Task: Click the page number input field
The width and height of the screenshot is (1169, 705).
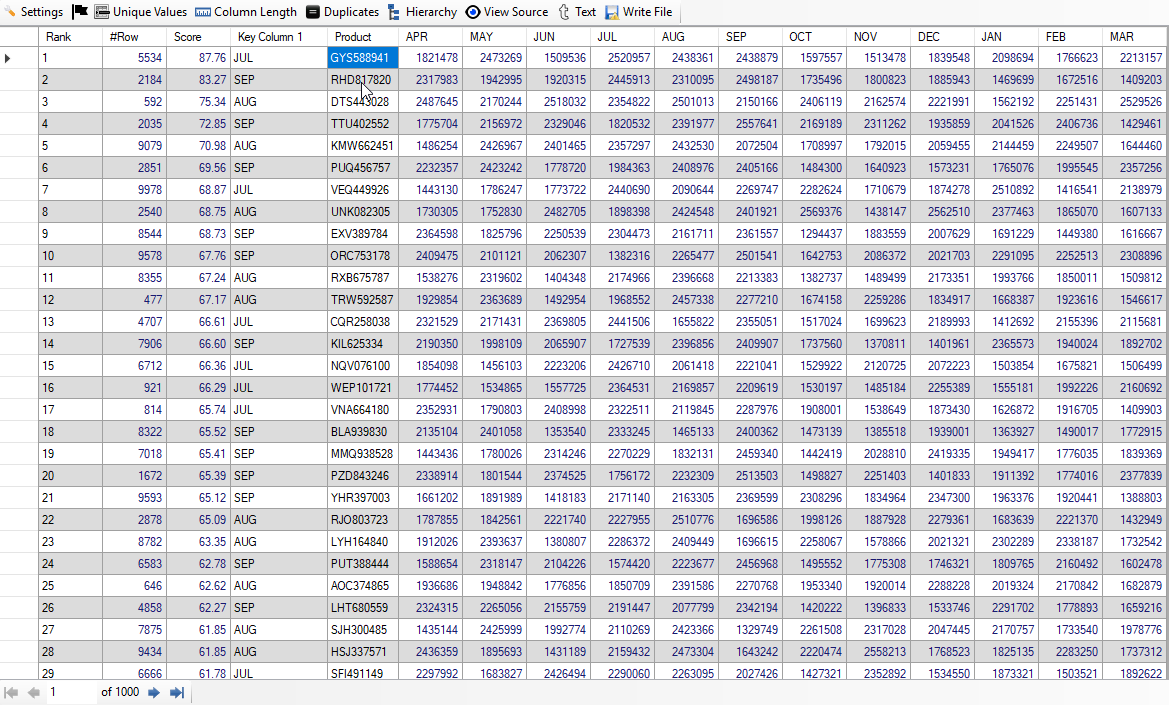Action: pos(70,692)
